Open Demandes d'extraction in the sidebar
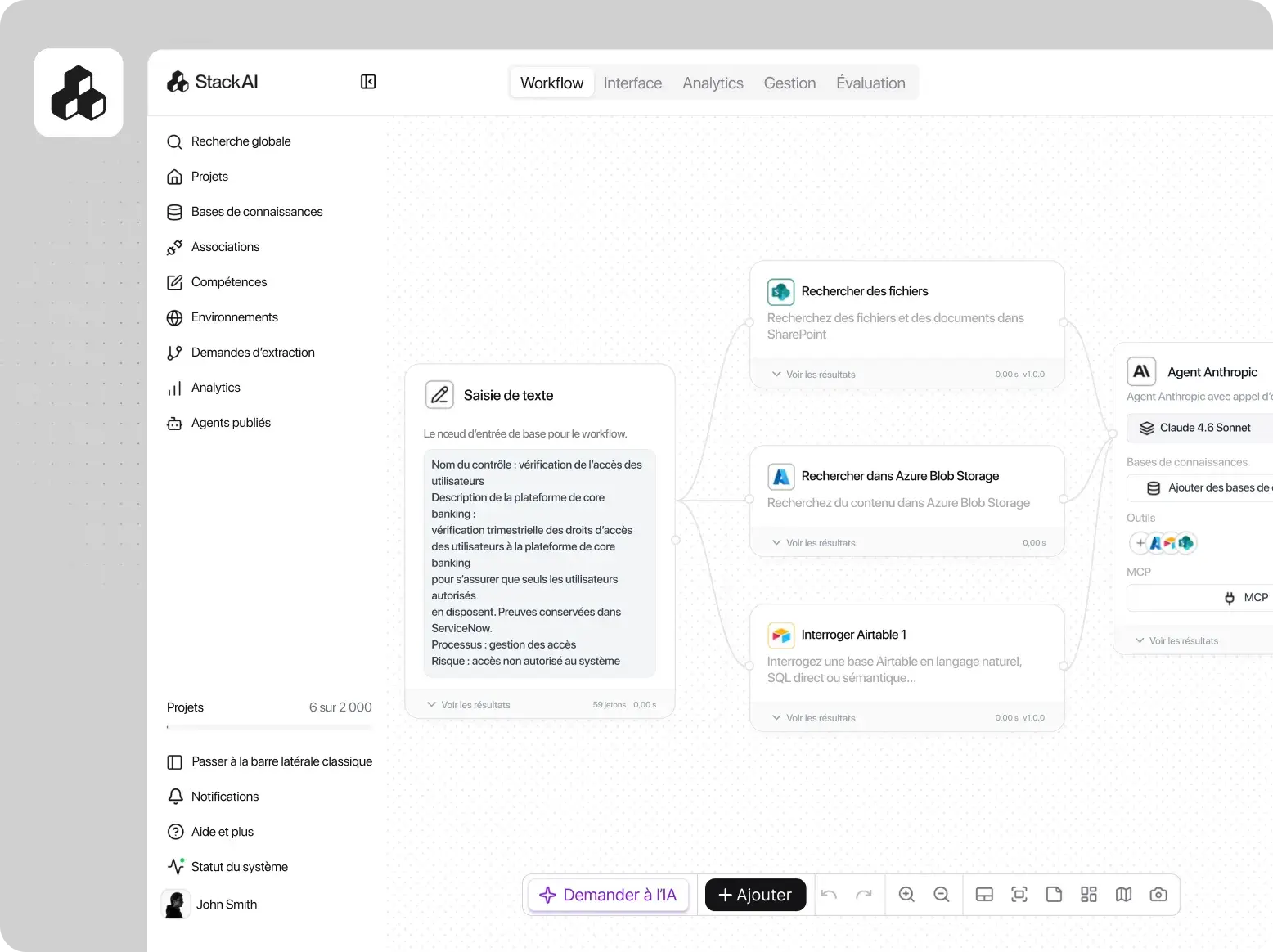 click(241, 353)
